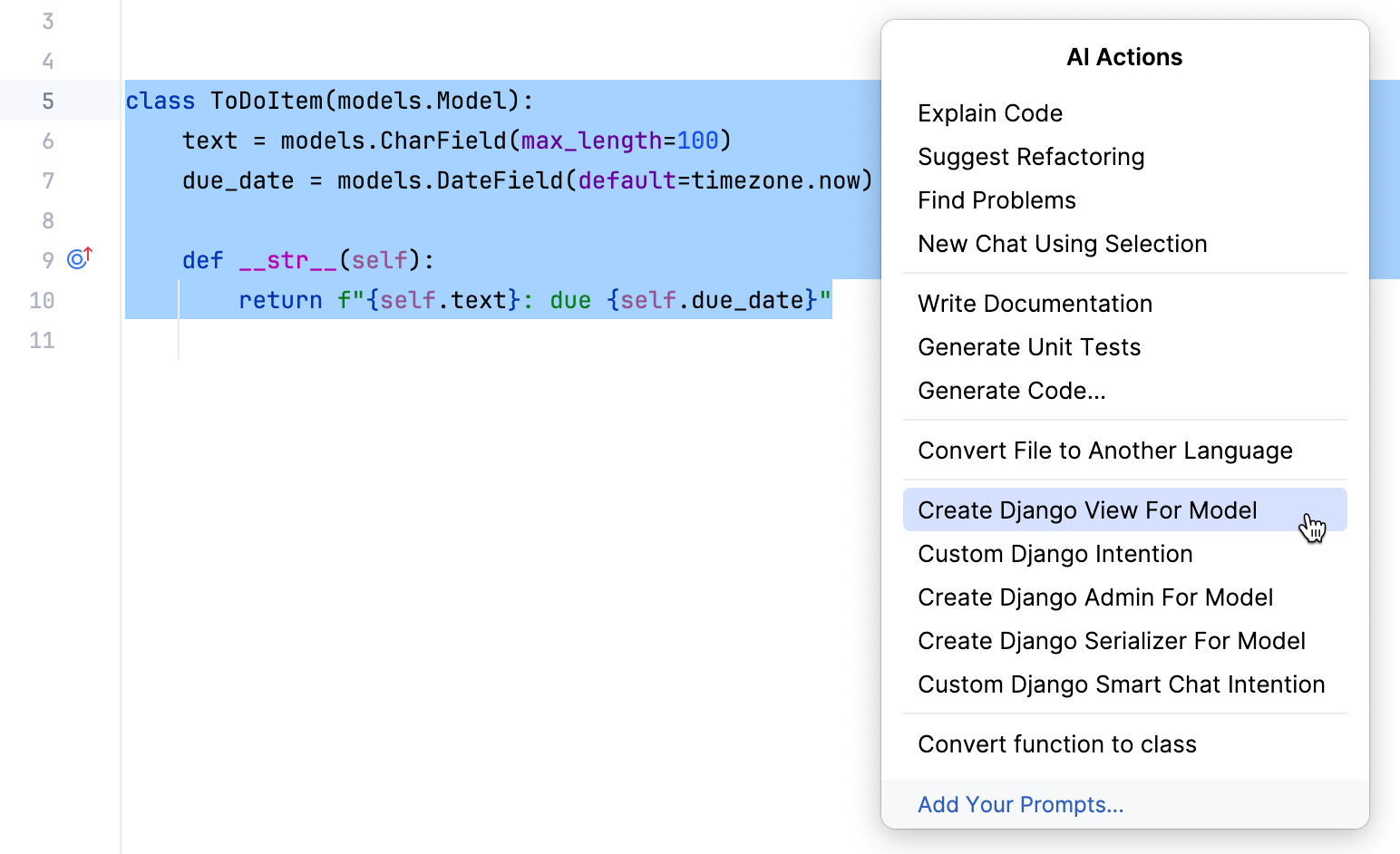Select Create Django Serializer For Model
Screen dimensions: 1400x854
tap(1112, 640)
